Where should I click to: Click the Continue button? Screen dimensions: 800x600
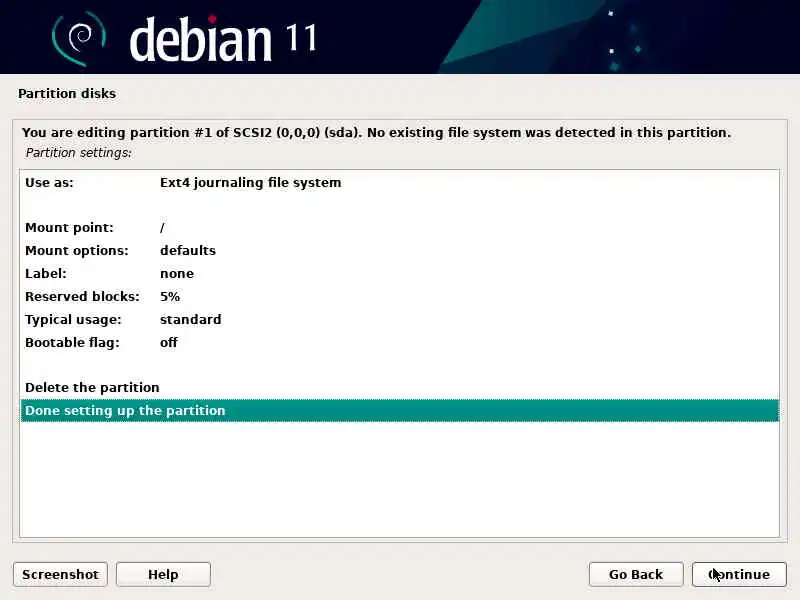pyautogui.click(x=739, y=574)
